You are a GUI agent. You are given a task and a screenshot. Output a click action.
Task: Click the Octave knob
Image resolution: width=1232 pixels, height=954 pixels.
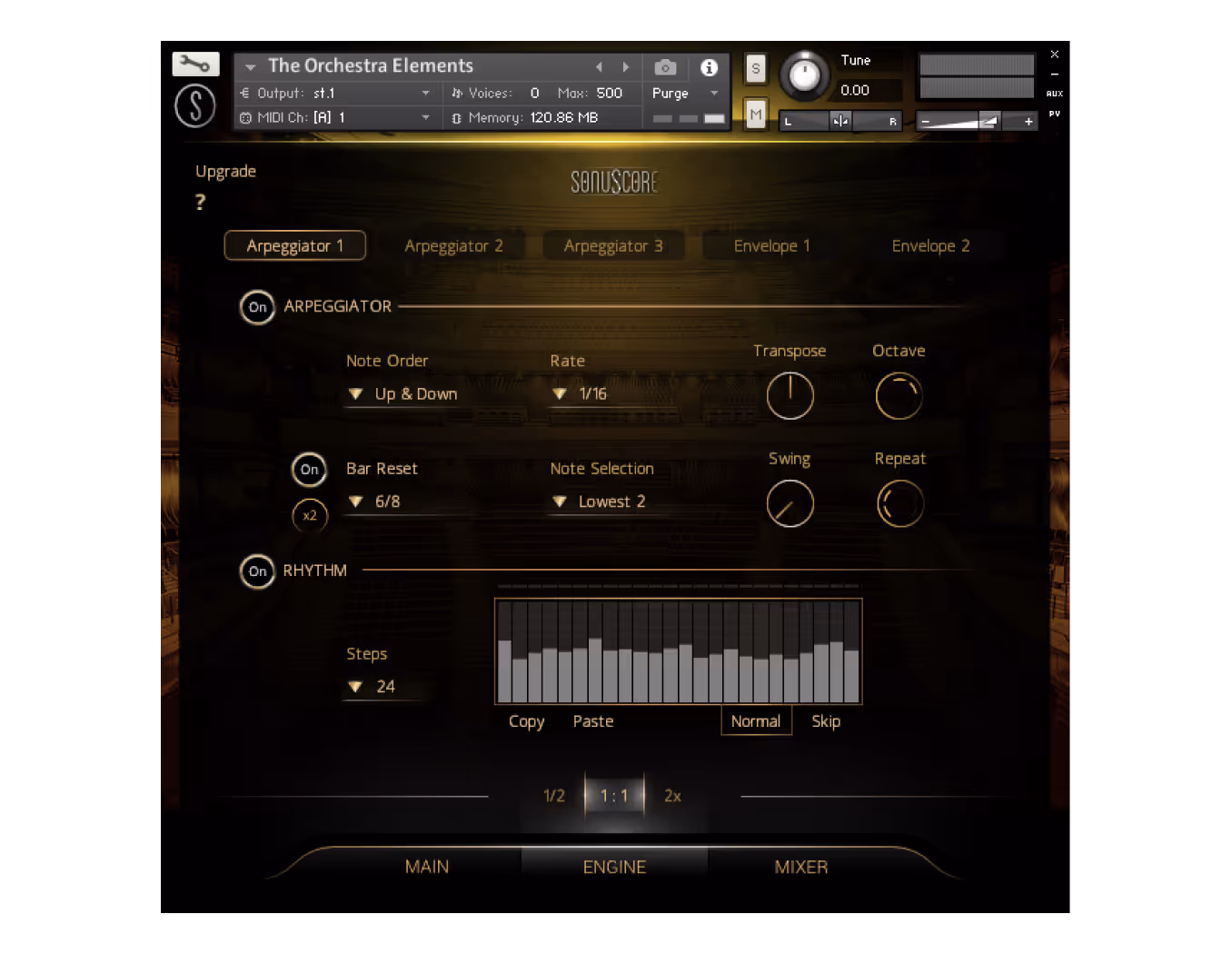[x=899, y=396]
